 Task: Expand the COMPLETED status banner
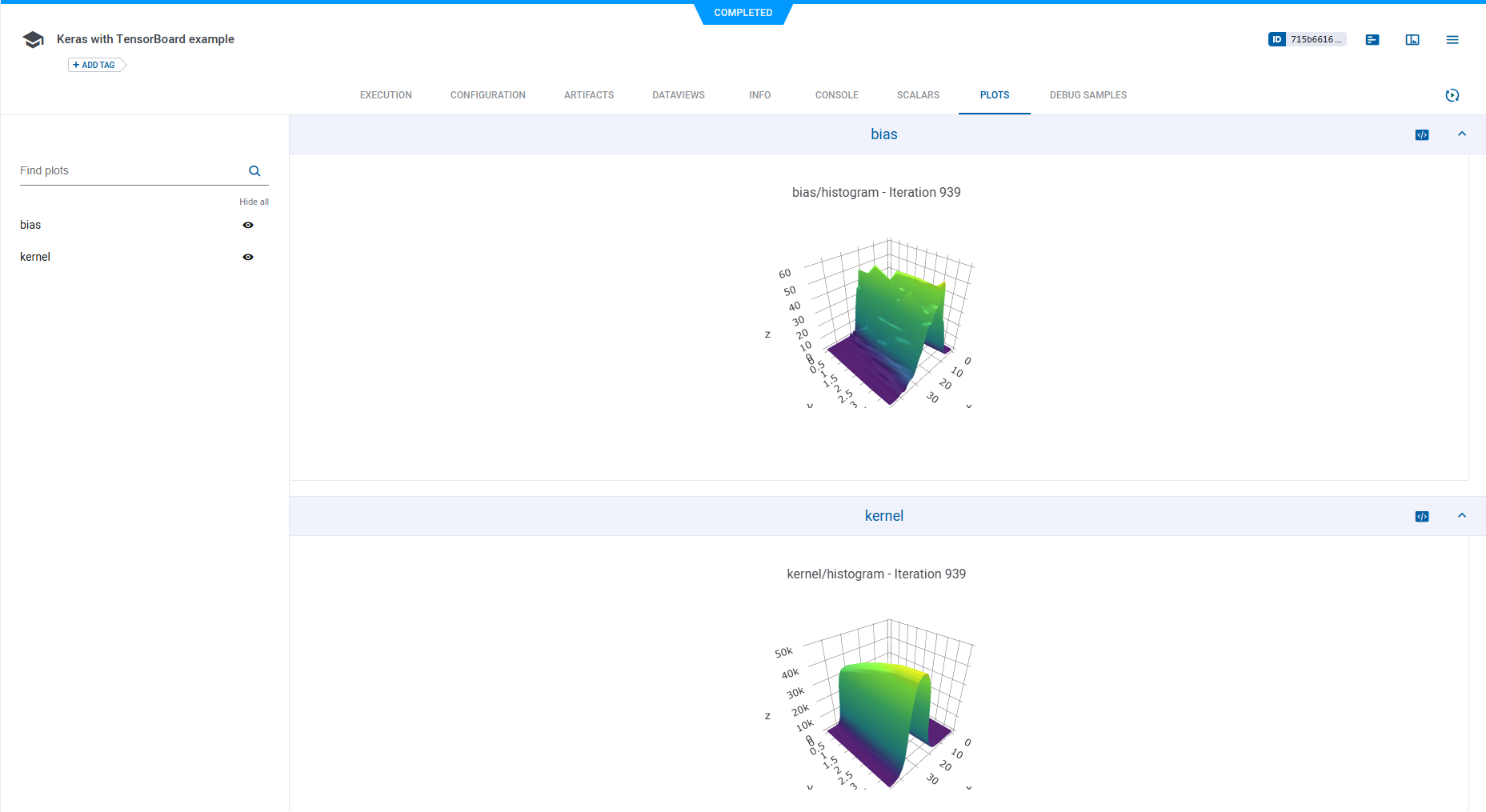[743, 13]
